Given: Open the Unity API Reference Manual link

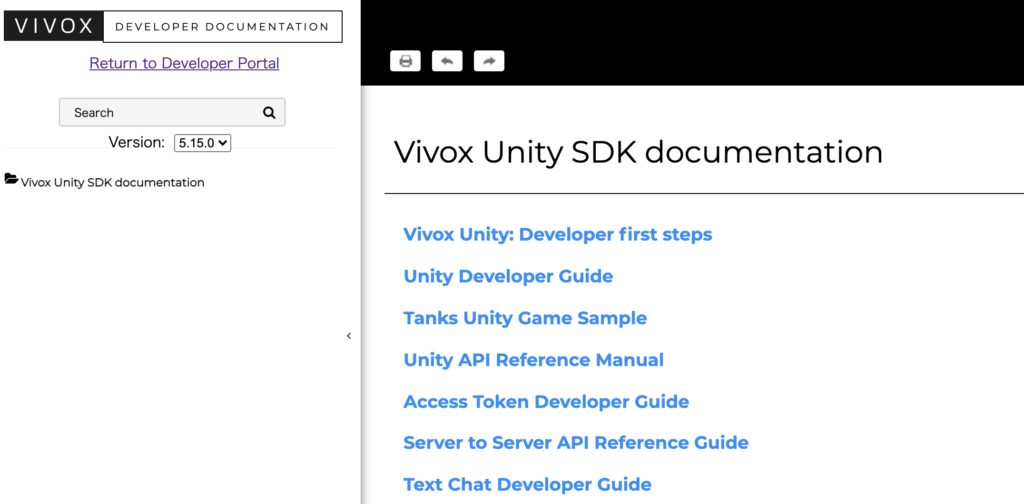Looking at the screenshot, I should 534,360.
